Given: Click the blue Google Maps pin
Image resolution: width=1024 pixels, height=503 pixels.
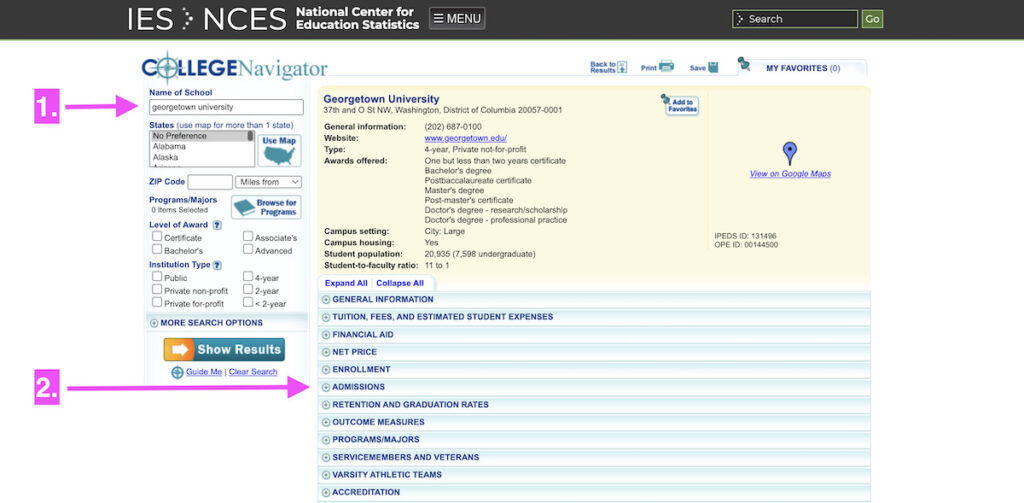Looking at the screenshot, I should coord(790,153).
